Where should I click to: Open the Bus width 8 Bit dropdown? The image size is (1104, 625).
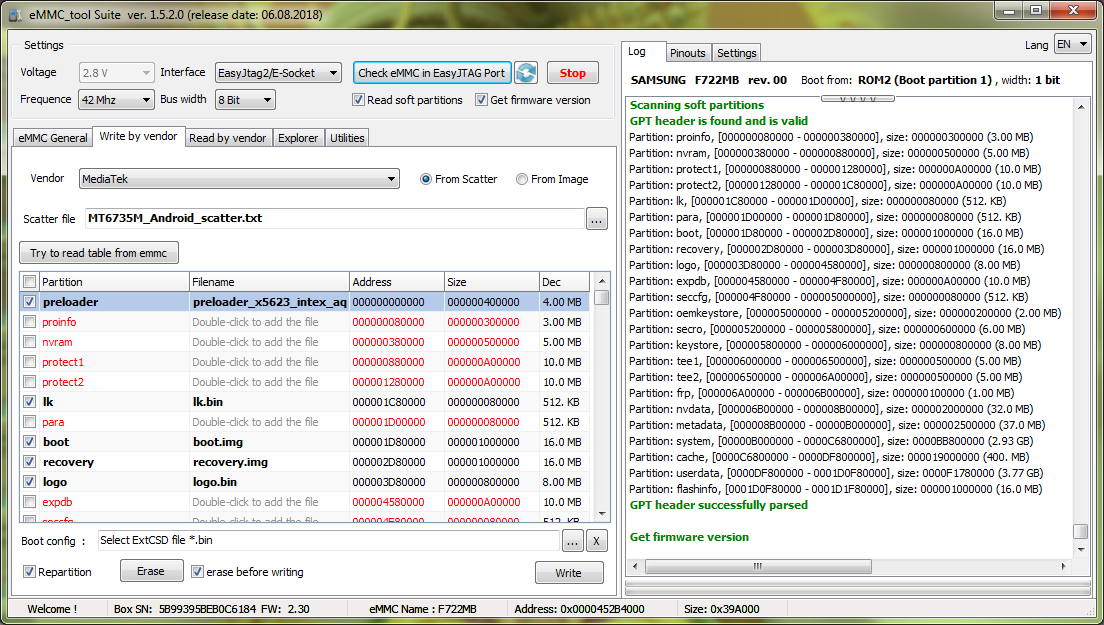245,100
